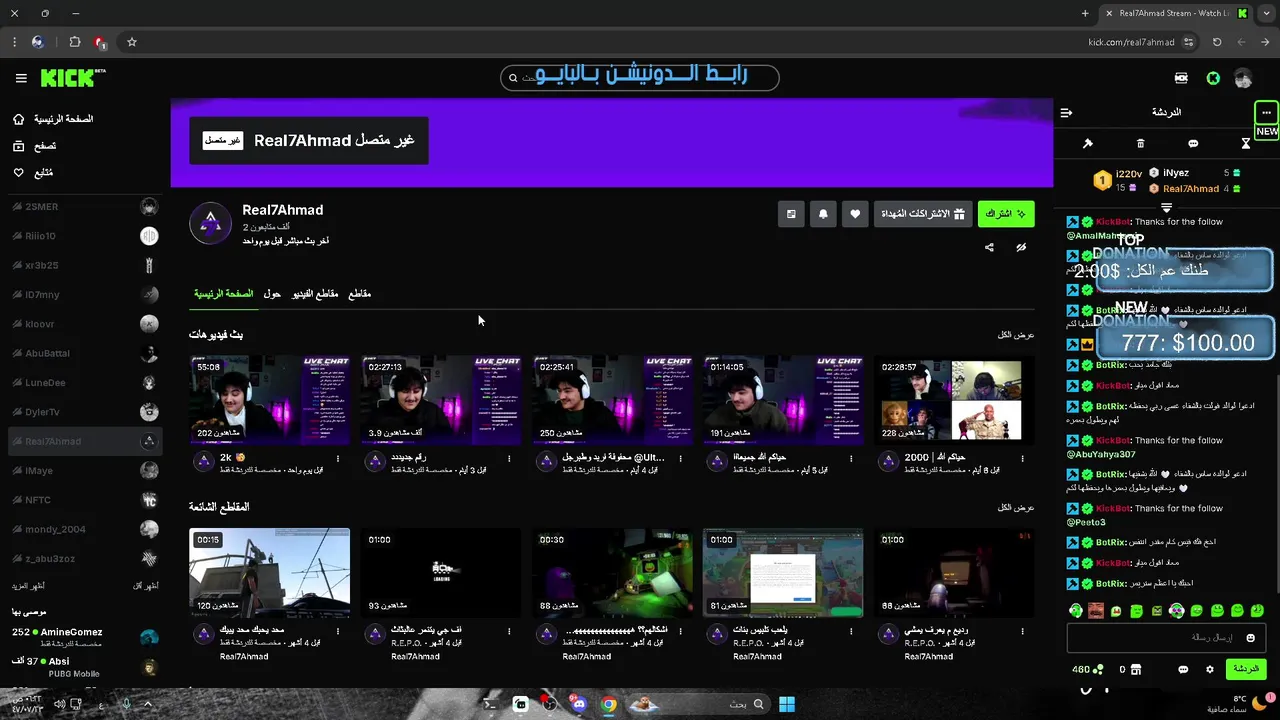Open the 02:25:41 stream video thumbnail
1280x720 pixels.
(612, 399)
